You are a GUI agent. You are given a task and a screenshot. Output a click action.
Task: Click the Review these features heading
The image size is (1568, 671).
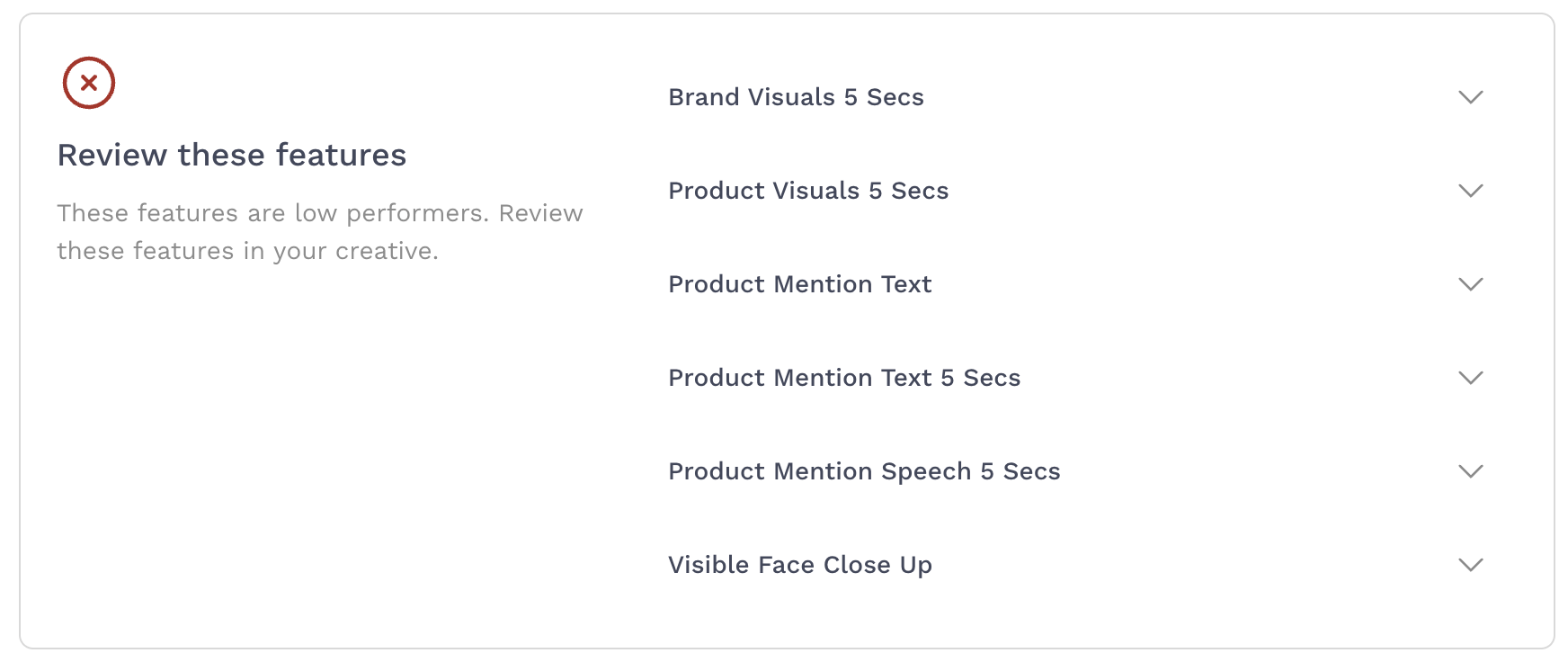pyautogui.click(x=232, y=155)
